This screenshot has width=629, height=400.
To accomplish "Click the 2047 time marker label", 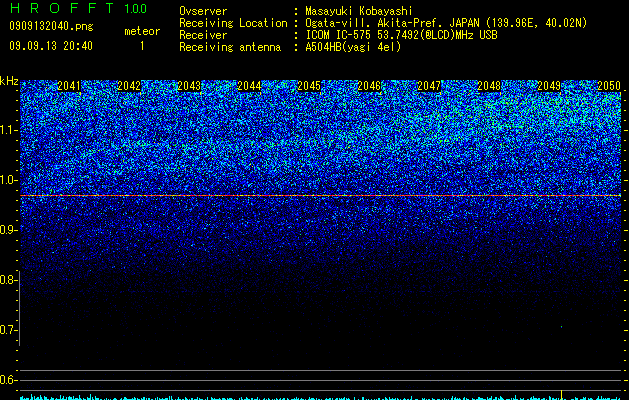I will tap(429, 86).
